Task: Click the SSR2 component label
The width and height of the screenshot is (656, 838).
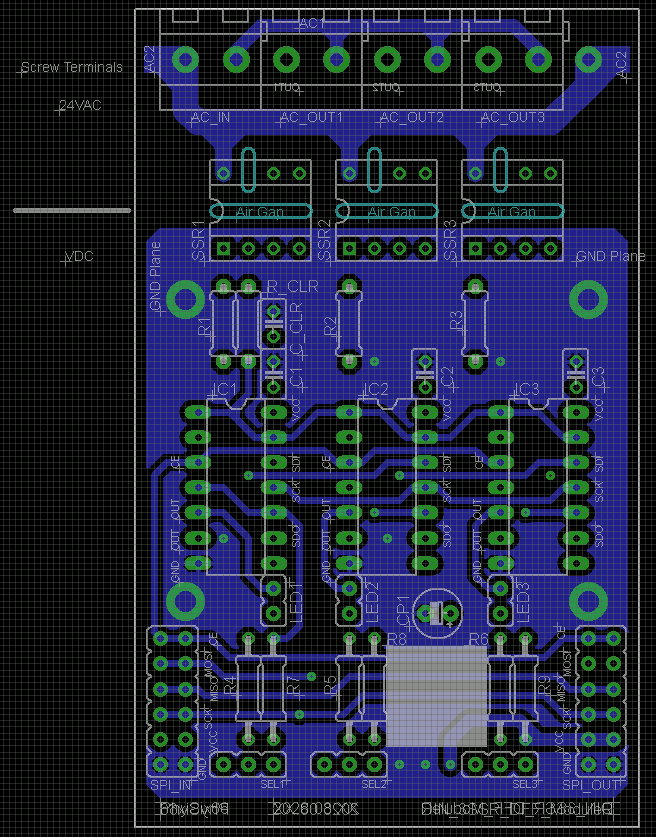Action: [325, 240]
